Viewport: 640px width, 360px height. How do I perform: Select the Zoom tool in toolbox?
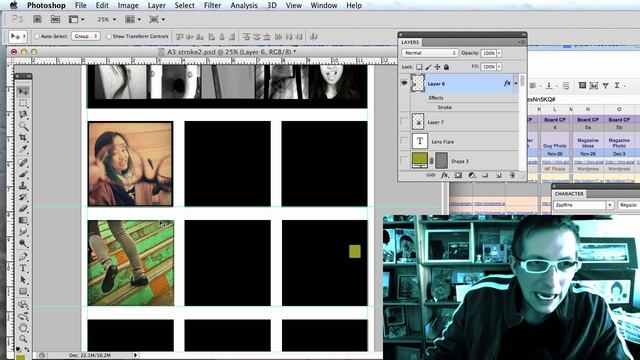[x=23, y=339]
